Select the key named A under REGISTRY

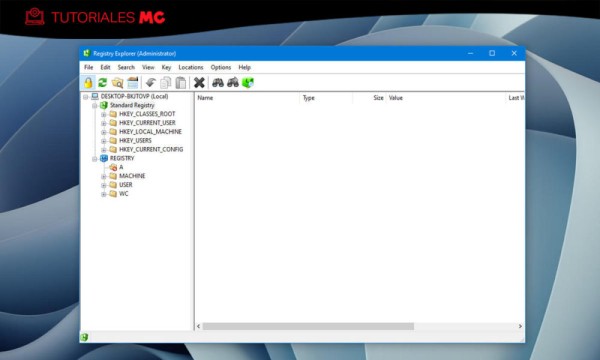pyautogui.click(x=121, y=167)
